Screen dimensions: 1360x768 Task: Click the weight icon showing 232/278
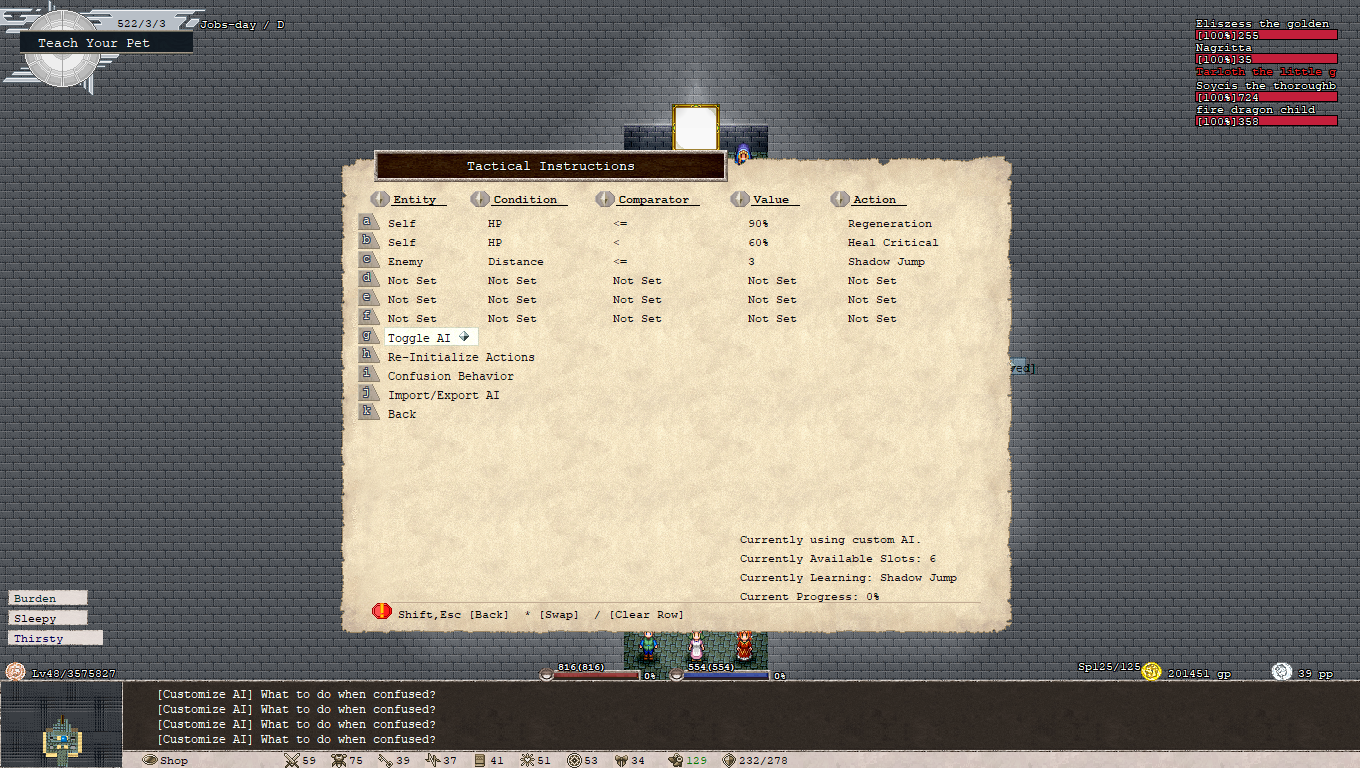(728, 760)
